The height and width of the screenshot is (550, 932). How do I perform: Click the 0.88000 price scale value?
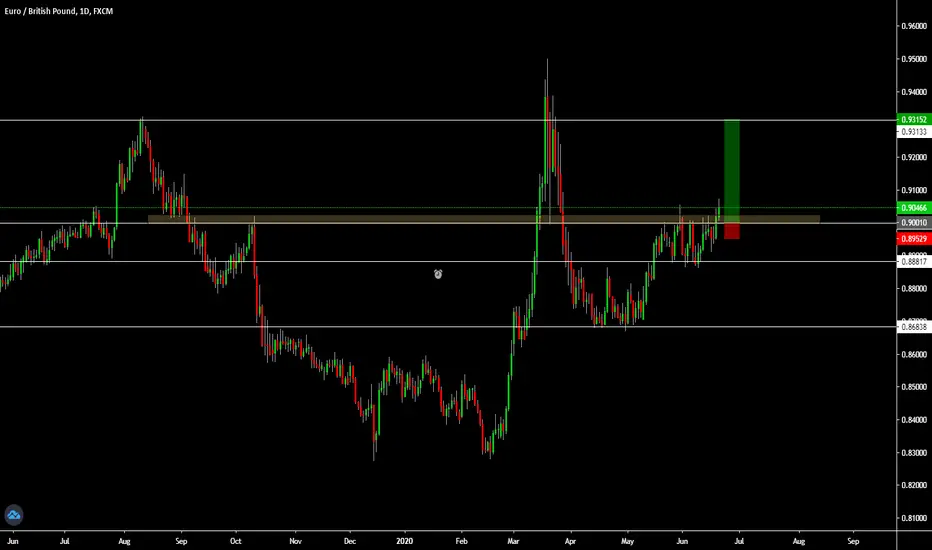click(x=914, y=288)
